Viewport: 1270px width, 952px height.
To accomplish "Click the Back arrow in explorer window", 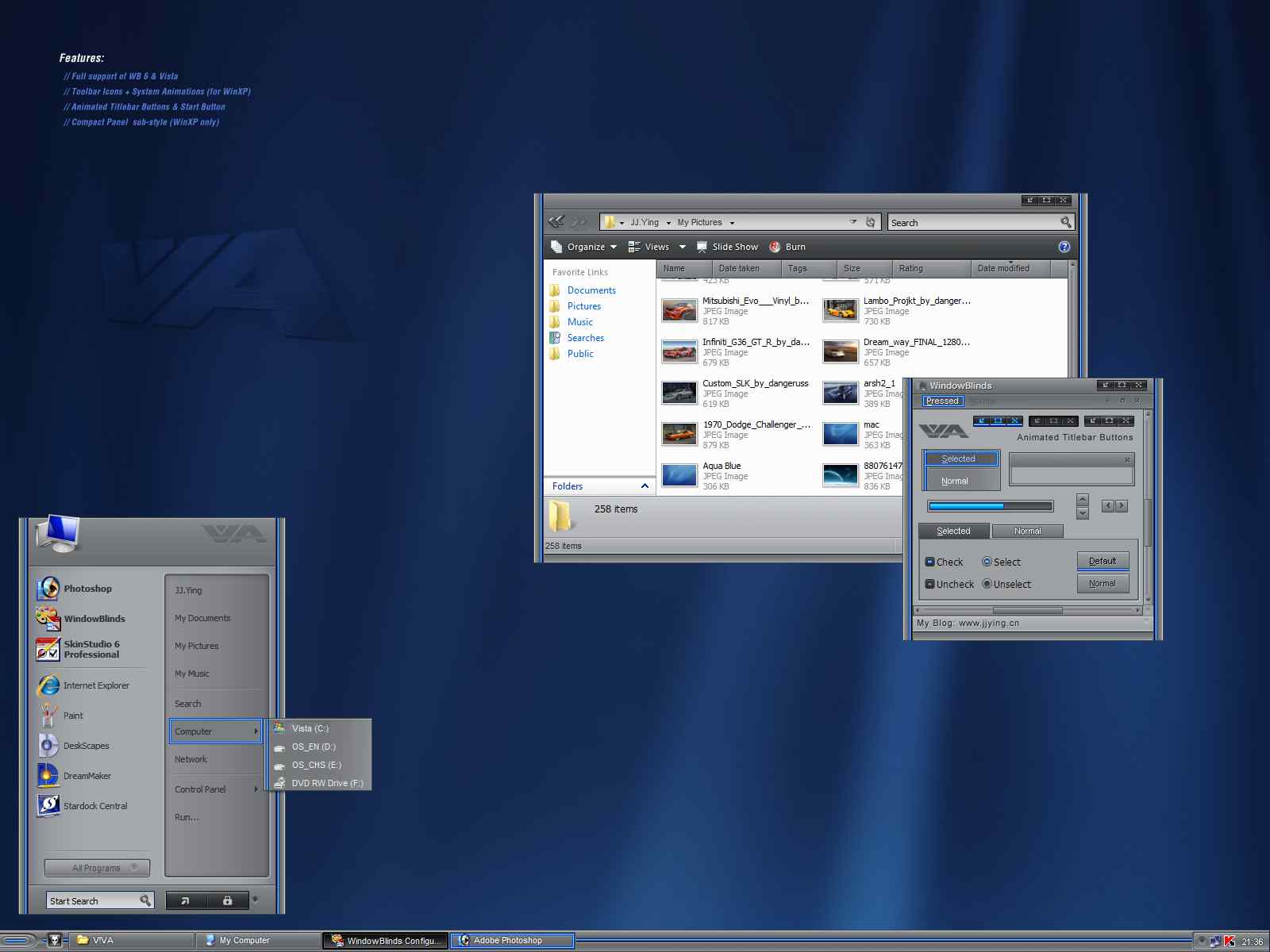I will (x=556, y=222).
